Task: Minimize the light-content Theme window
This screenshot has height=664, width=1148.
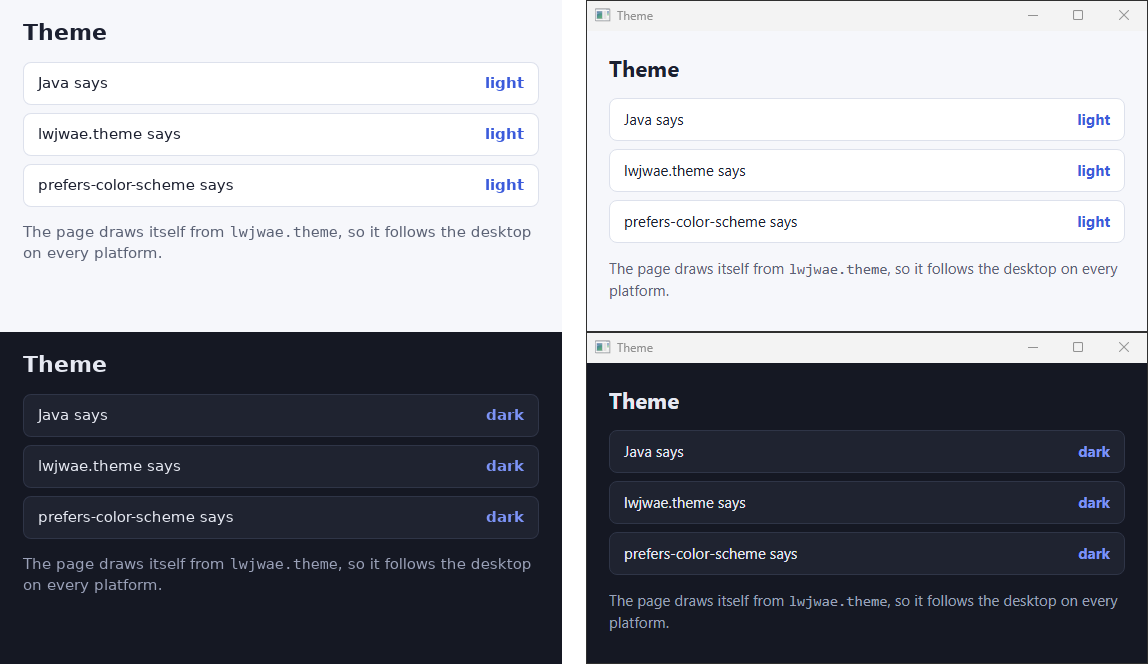Action: [x=1033, y=15]
